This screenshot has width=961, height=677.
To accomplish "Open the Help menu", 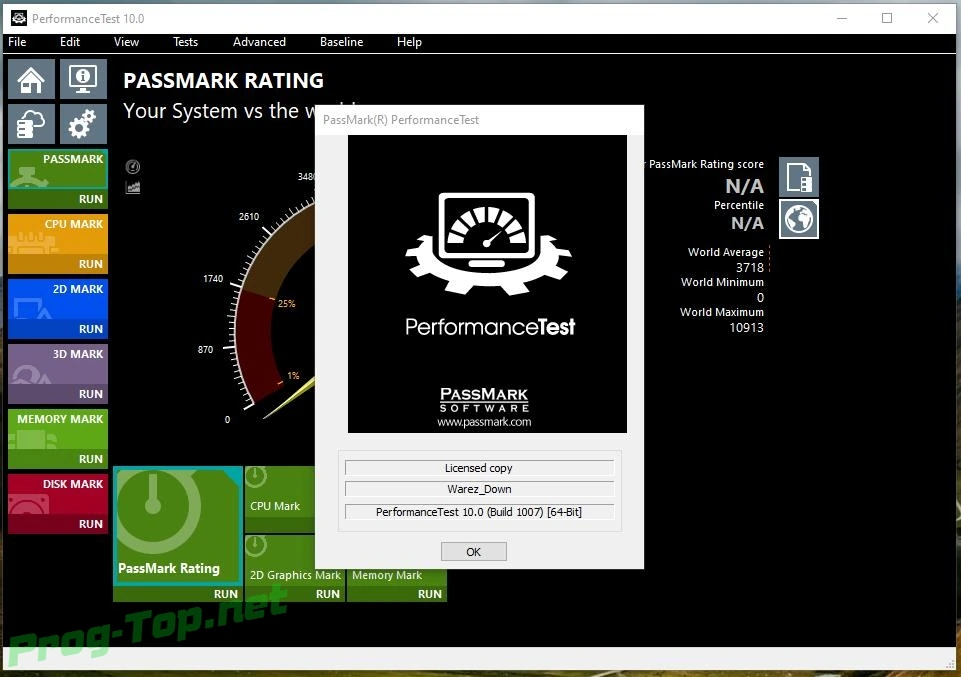I will [x=409, y=42].
